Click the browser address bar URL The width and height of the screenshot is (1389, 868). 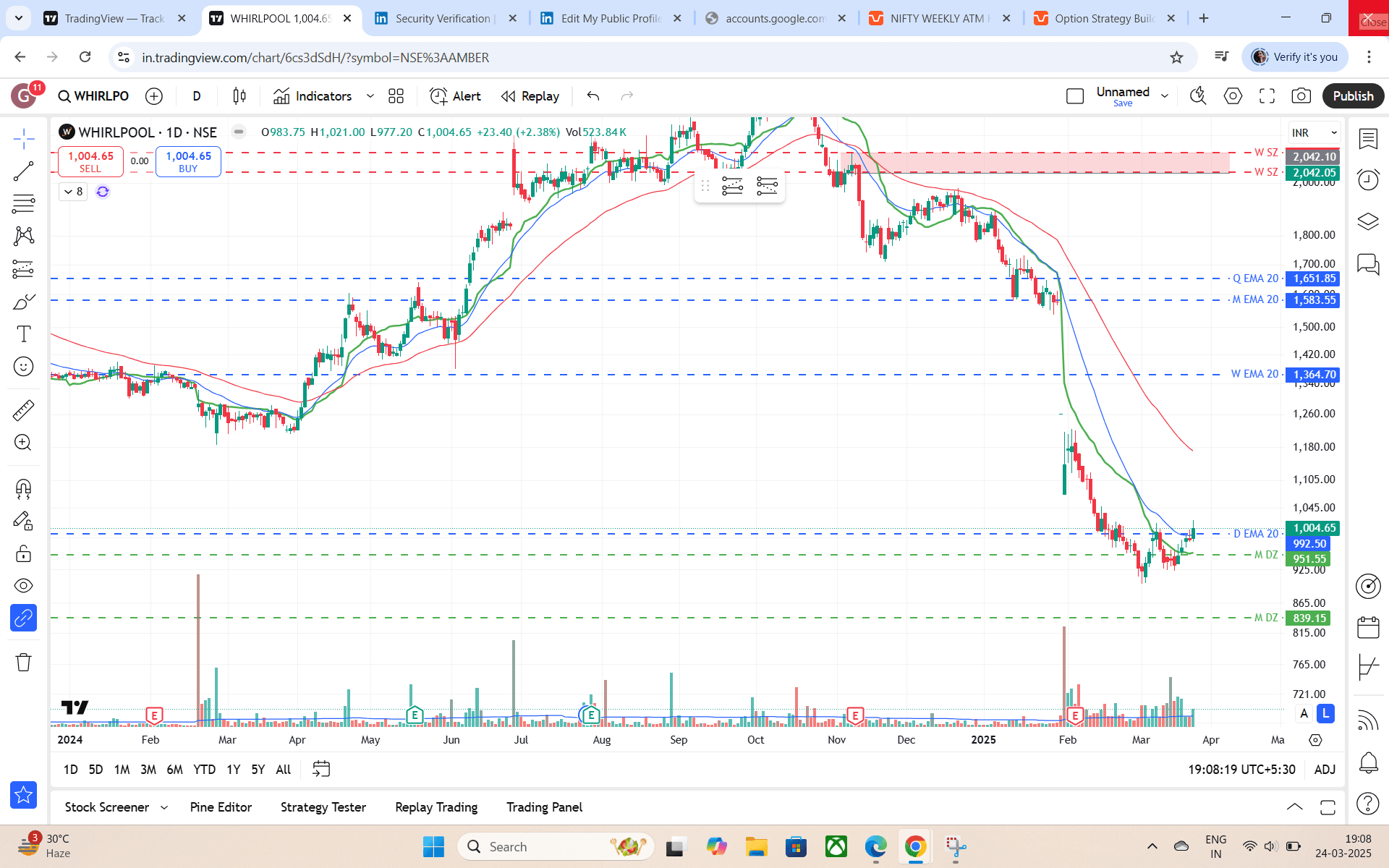(x=315, y=57)
